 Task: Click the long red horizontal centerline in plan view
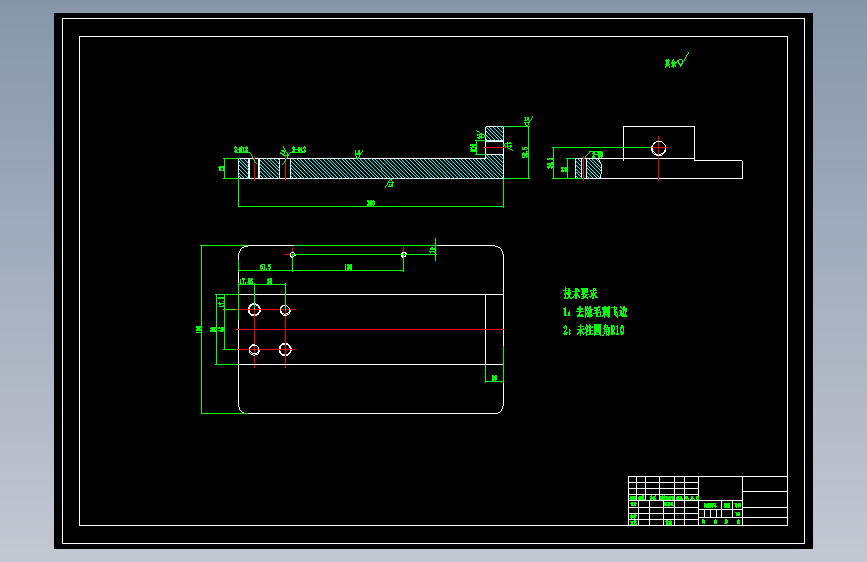369,330
